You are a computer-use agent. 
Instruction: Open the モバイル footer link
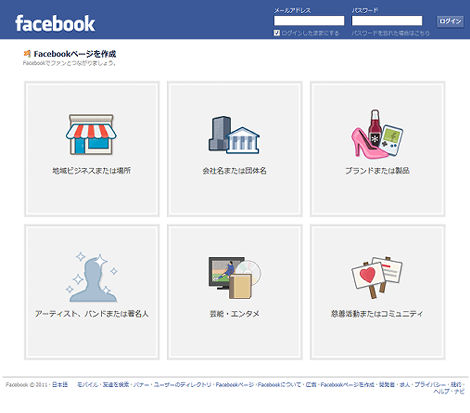(x=87, y=385)
